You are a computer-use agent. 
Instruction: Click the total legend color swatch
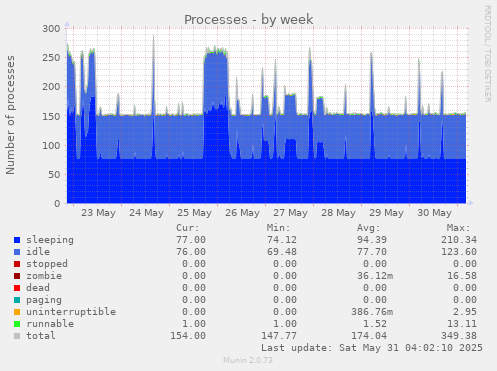pos(17,336)
